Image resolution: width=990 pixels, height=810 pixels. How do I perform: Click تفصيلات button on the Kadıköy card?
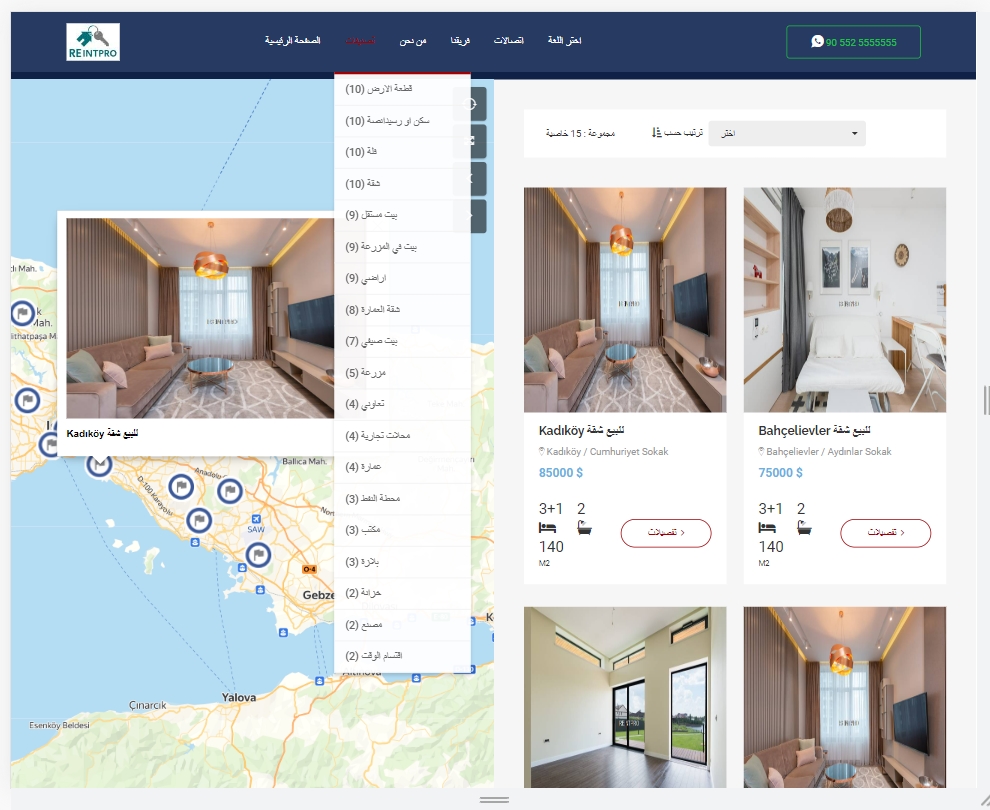coord(666,533)
